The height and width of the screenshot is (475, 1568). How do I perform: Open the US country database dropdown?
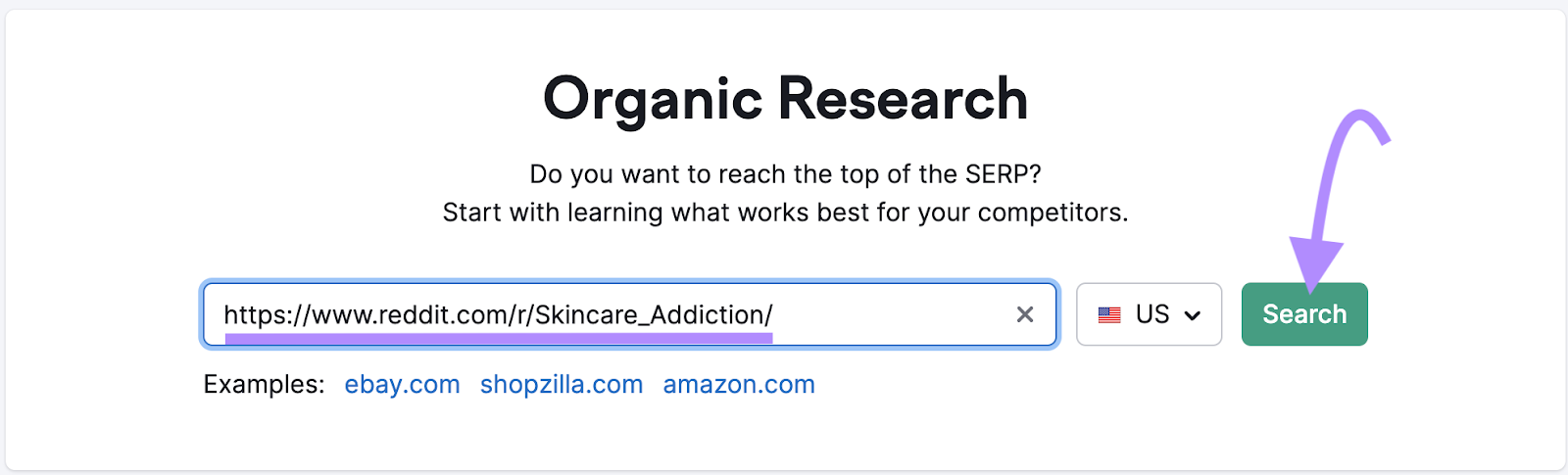(1149, 314)
